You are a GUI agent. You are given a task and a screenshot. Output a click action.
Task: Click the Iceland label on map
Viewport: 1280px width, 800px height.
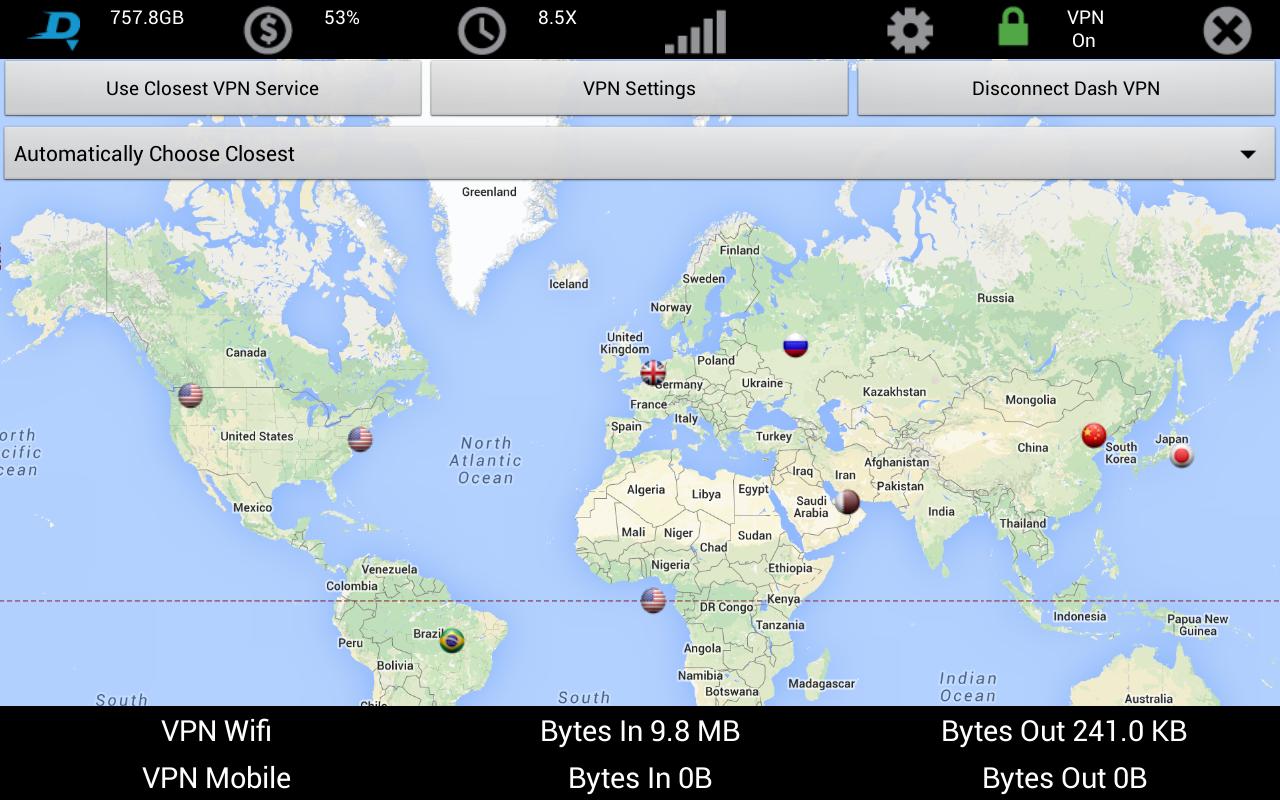click(x=569, y=284)
